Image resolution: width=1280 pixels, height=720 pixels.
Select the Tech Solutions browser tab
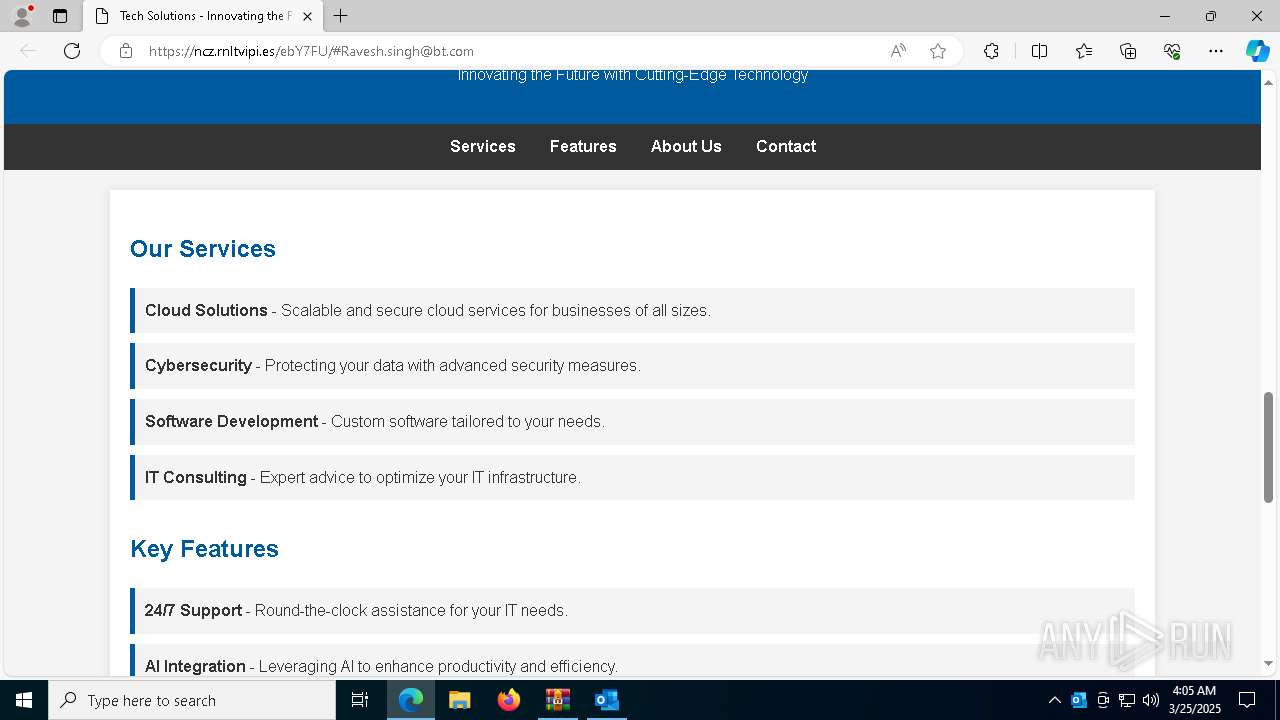pos(204,16)
